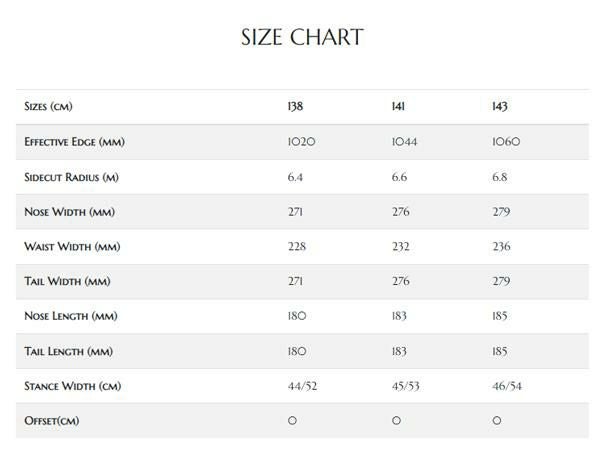Select the 1020 effective edge value
Image resolution: width=600 pixels, height=450 pixels.
301,142
